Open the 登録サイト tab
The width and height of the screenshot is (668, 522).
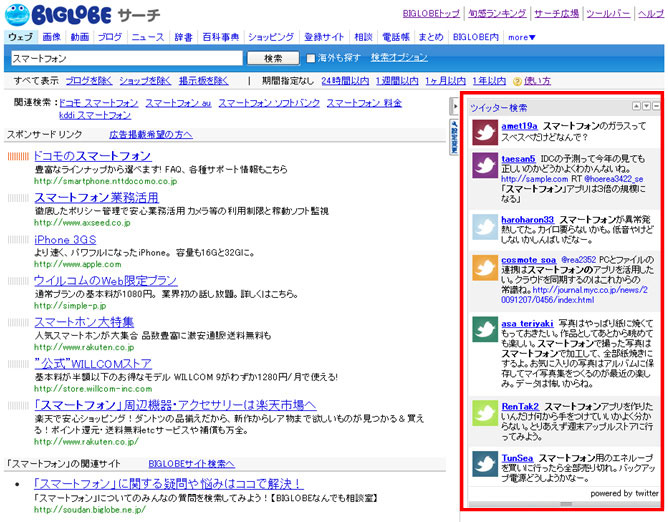coord(324,37)
